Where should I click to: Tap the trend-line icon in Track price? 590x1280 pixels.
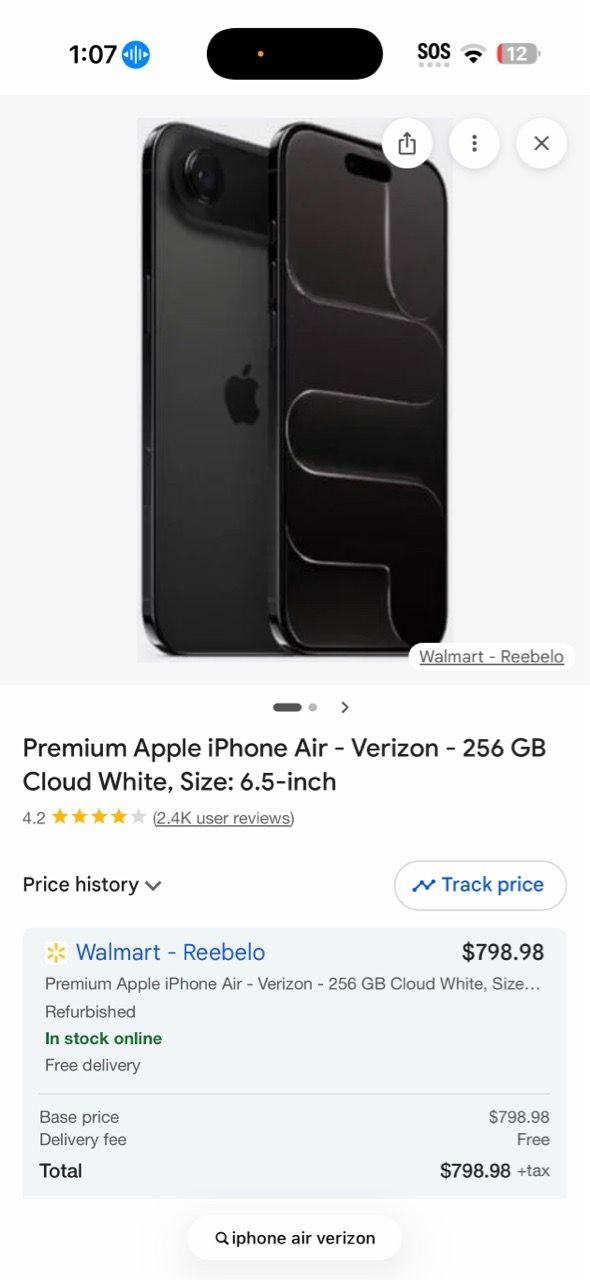pos(424,885)
